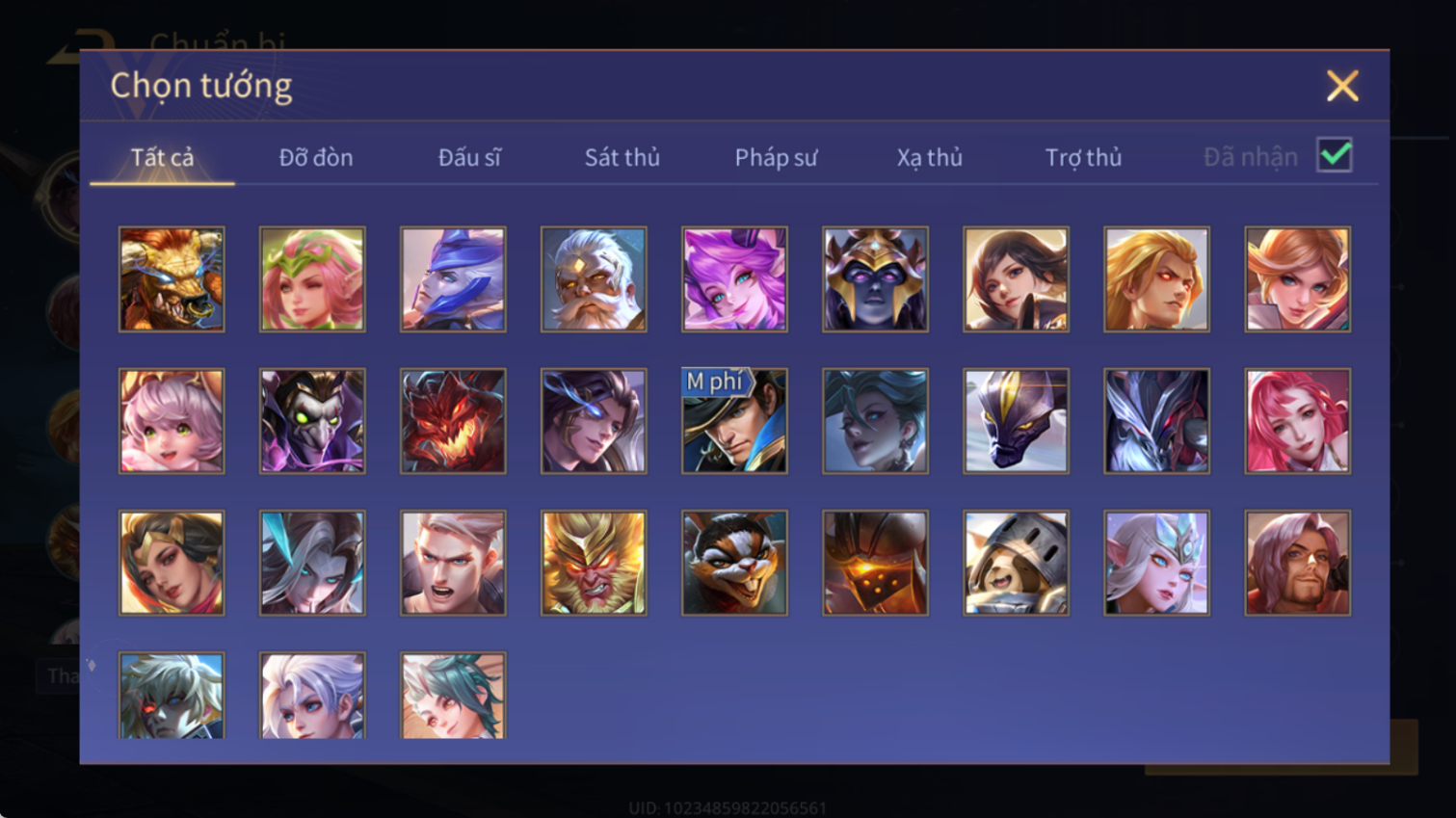The image size is (1456, 818).
Task: Toggle the 'Đã nhận' checkbox
Action: (x=1335, y=155)
